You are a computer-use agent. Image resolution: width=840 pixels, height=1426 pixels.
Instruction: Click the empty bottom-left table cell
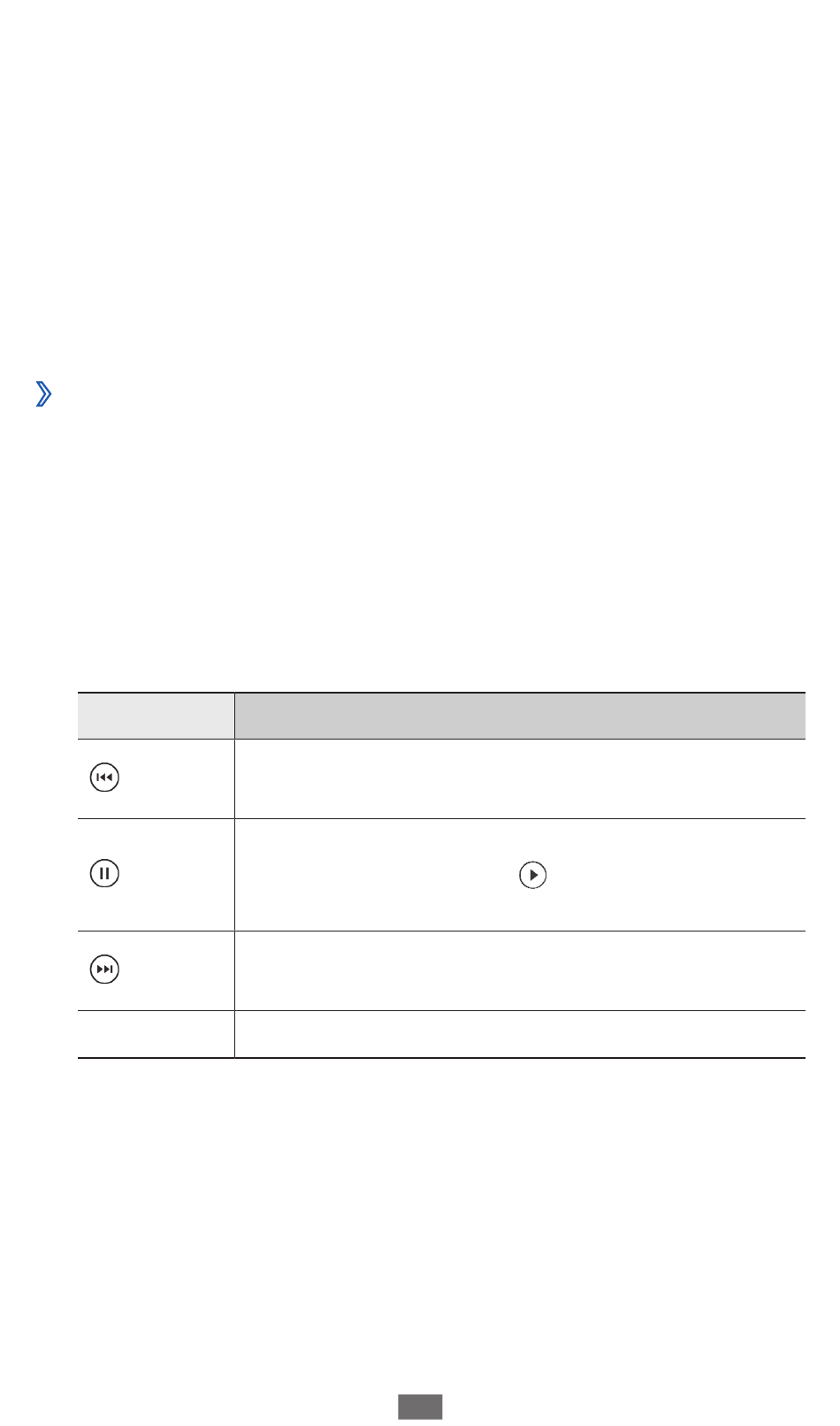156,1034
